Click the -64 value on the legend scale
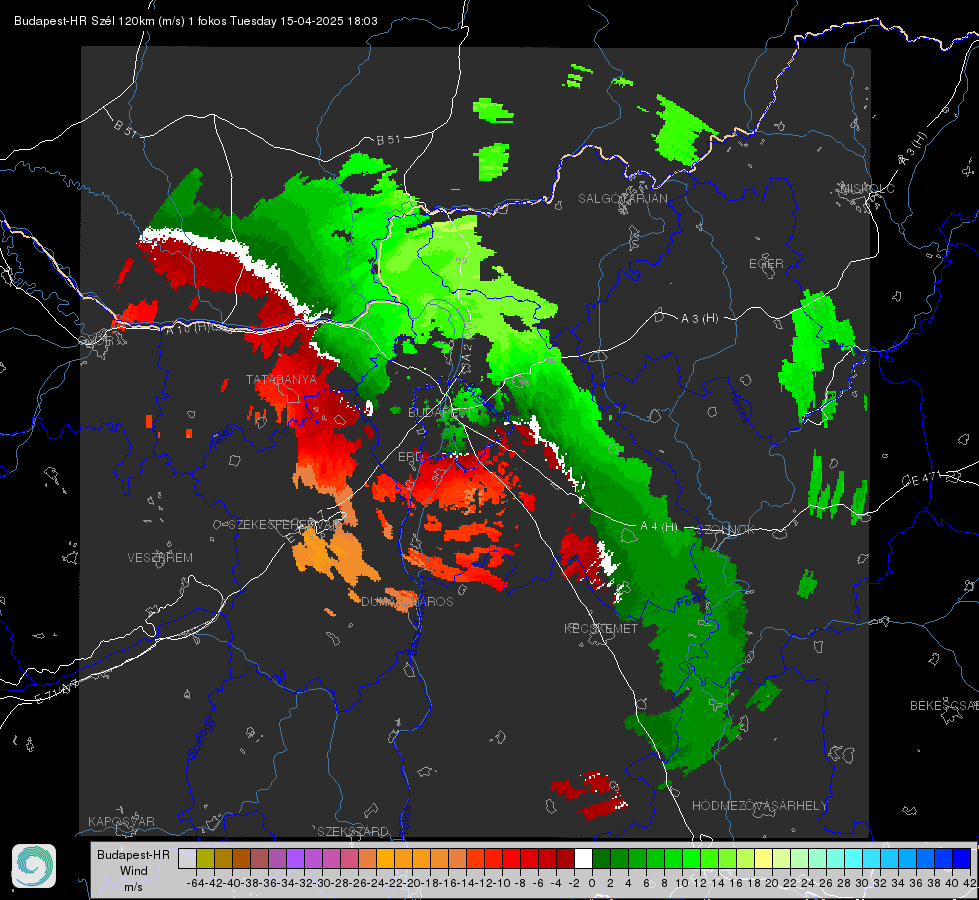Image resolution: width=979 pixels, height=900 pixels. [x=195, y=883]
